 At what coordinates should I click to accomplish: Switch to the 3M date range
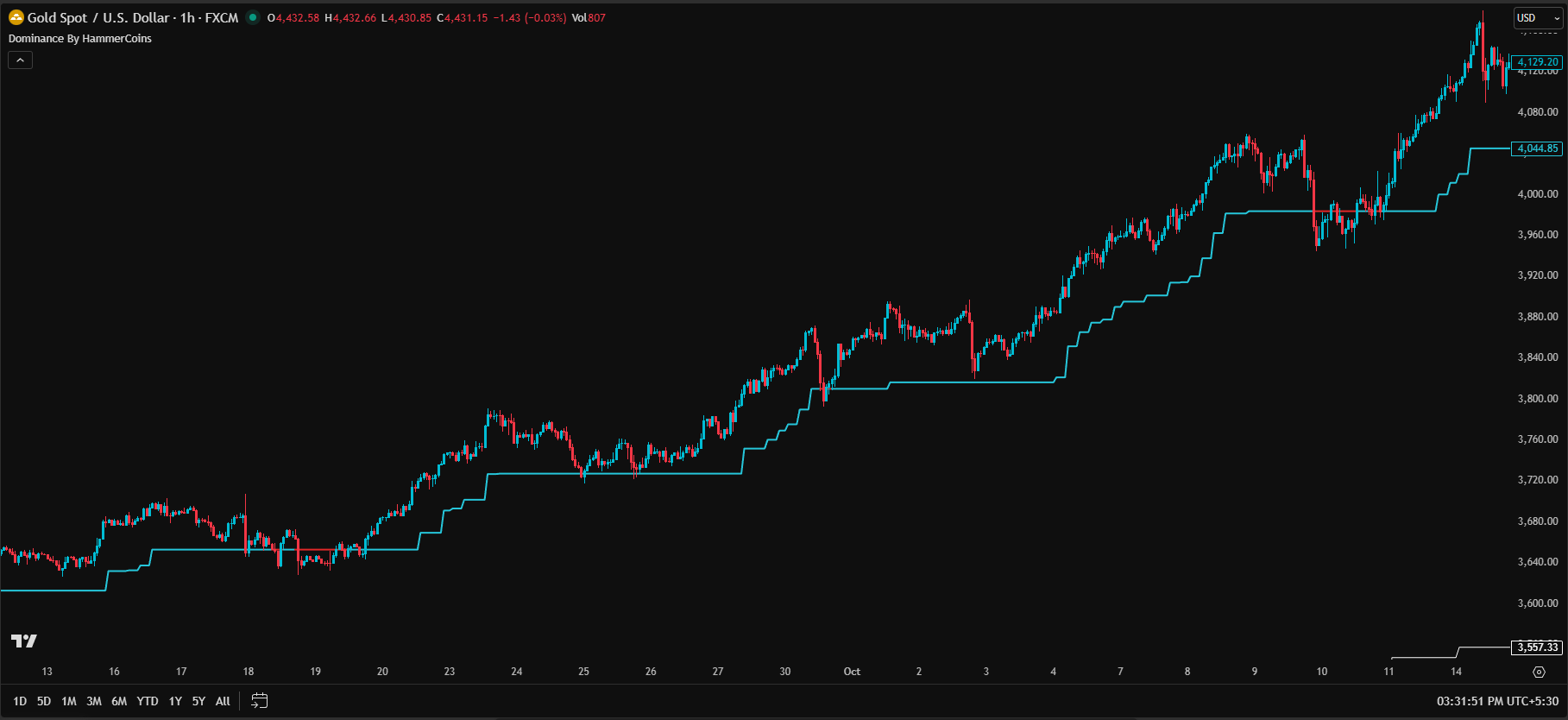[x=94, y=701]
